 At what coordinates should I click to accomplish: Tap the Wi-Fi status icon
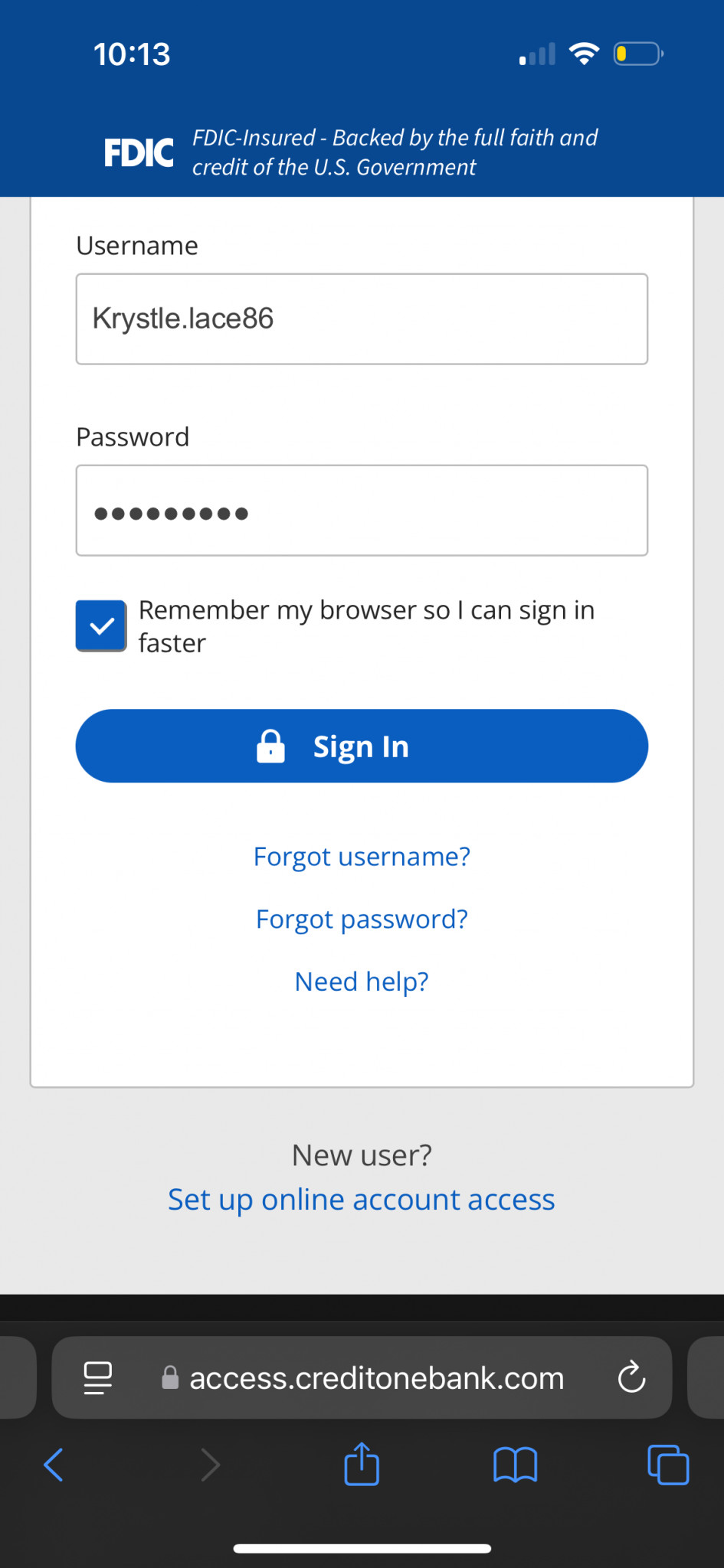pos(584,54)
